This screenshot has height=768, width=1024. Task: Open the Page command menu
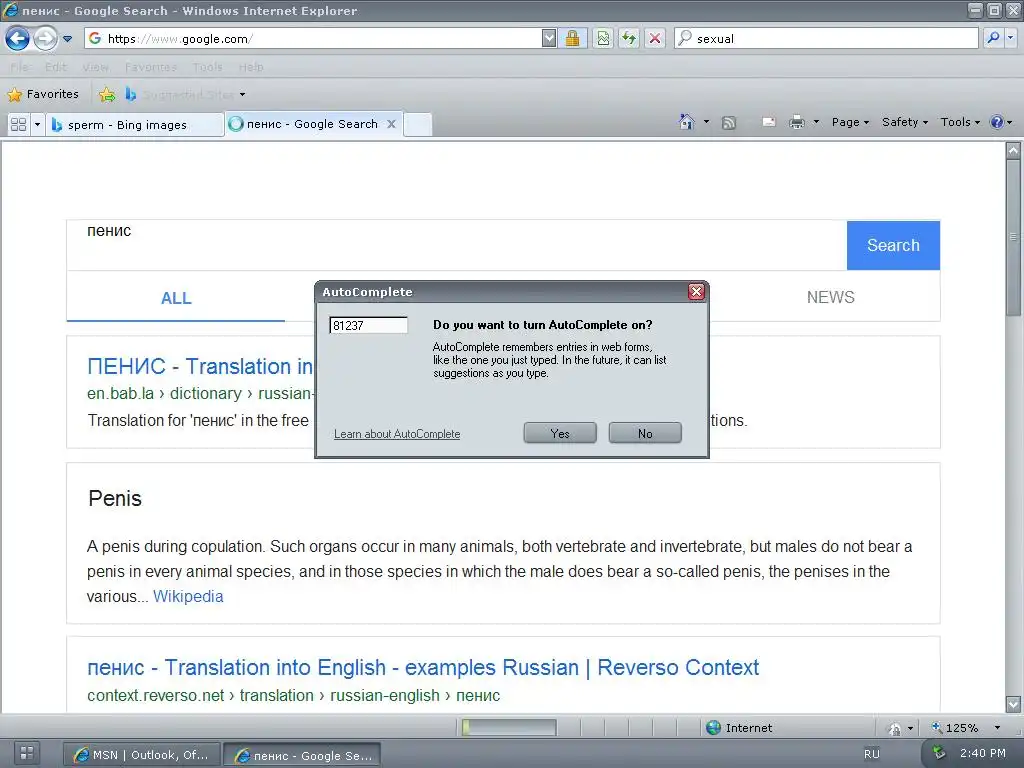[850, 122]
